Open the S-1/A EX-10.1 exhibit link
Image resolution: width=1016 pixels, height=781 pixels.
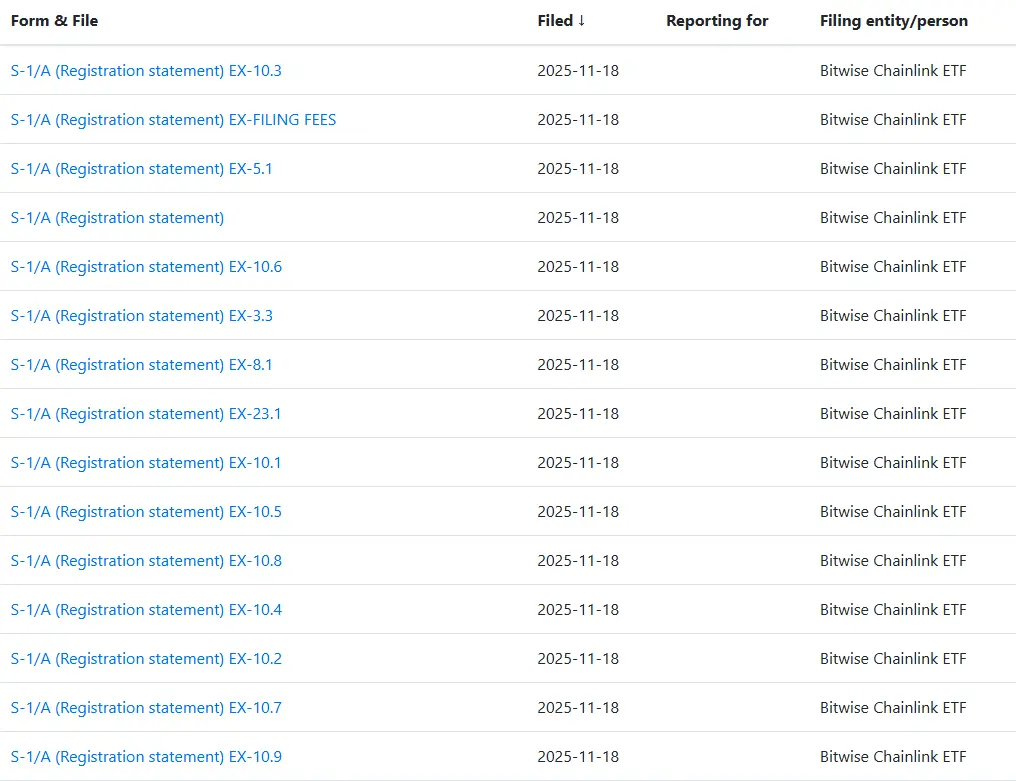point(146,463)
